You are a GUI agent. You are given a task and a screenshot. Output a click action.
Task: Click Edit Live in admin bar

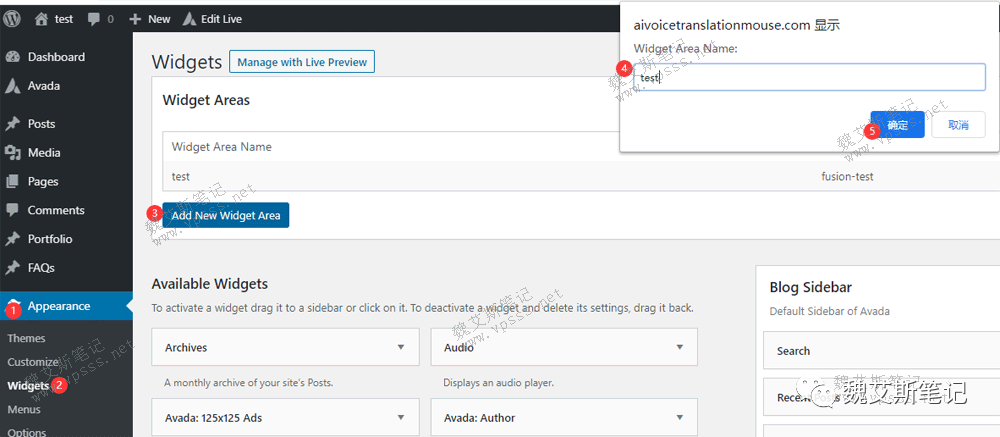221,19
